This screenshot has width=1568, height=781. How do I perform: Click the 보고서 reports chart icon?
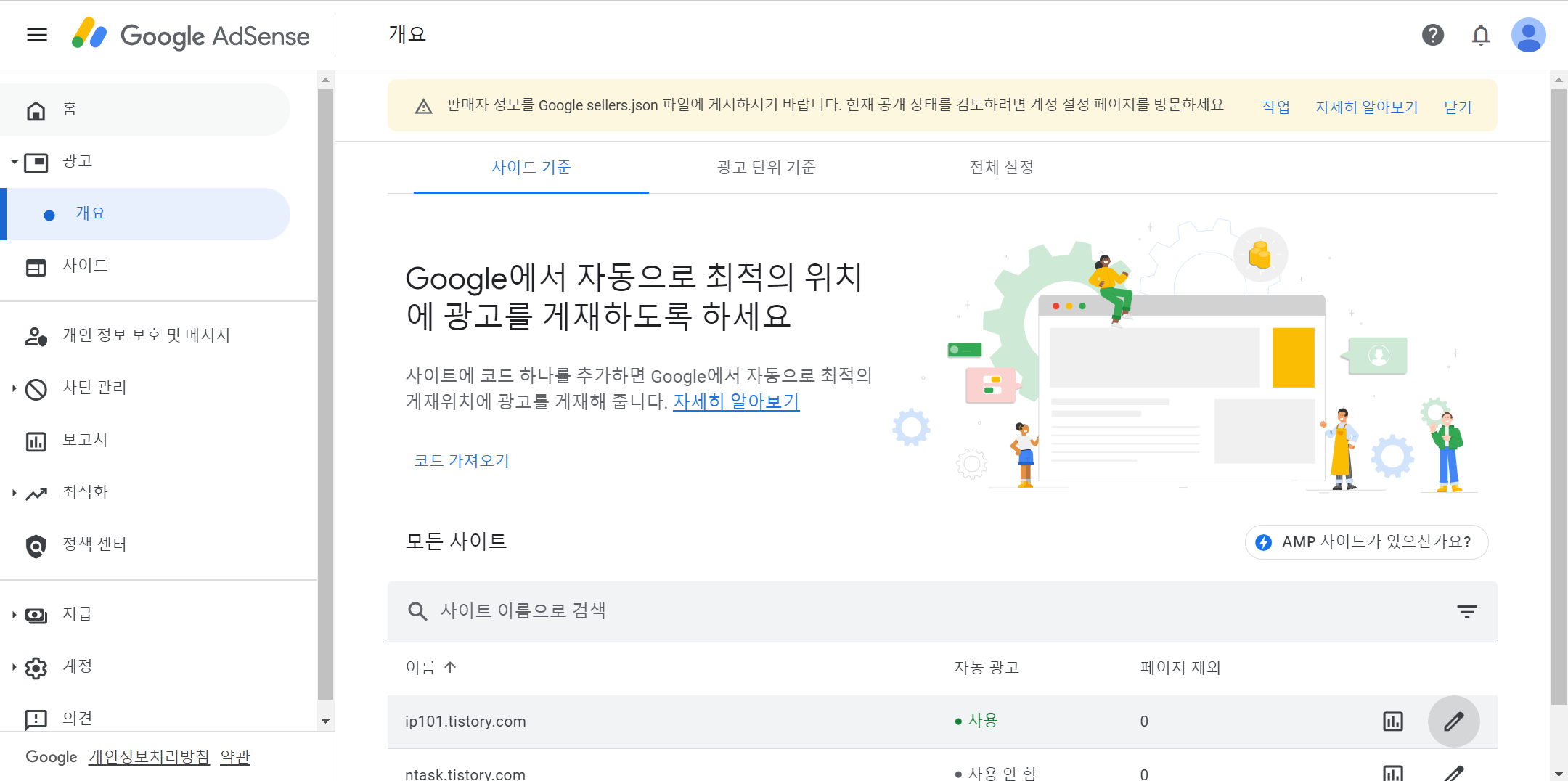[36, 441]
